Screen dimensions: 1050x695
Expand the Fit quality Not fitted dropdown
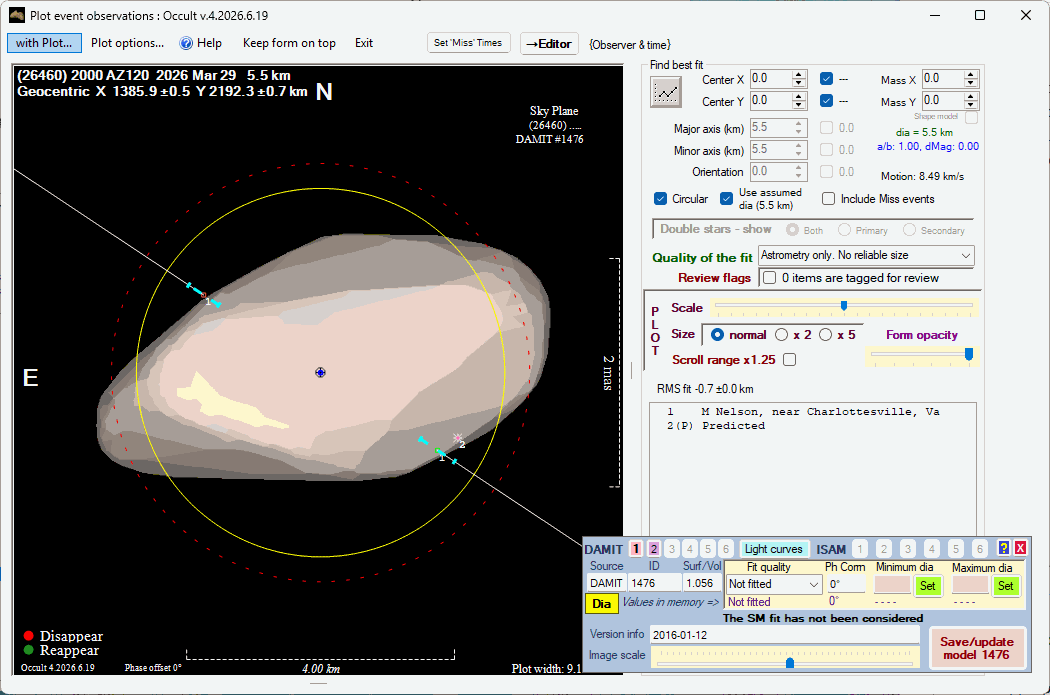774,584
